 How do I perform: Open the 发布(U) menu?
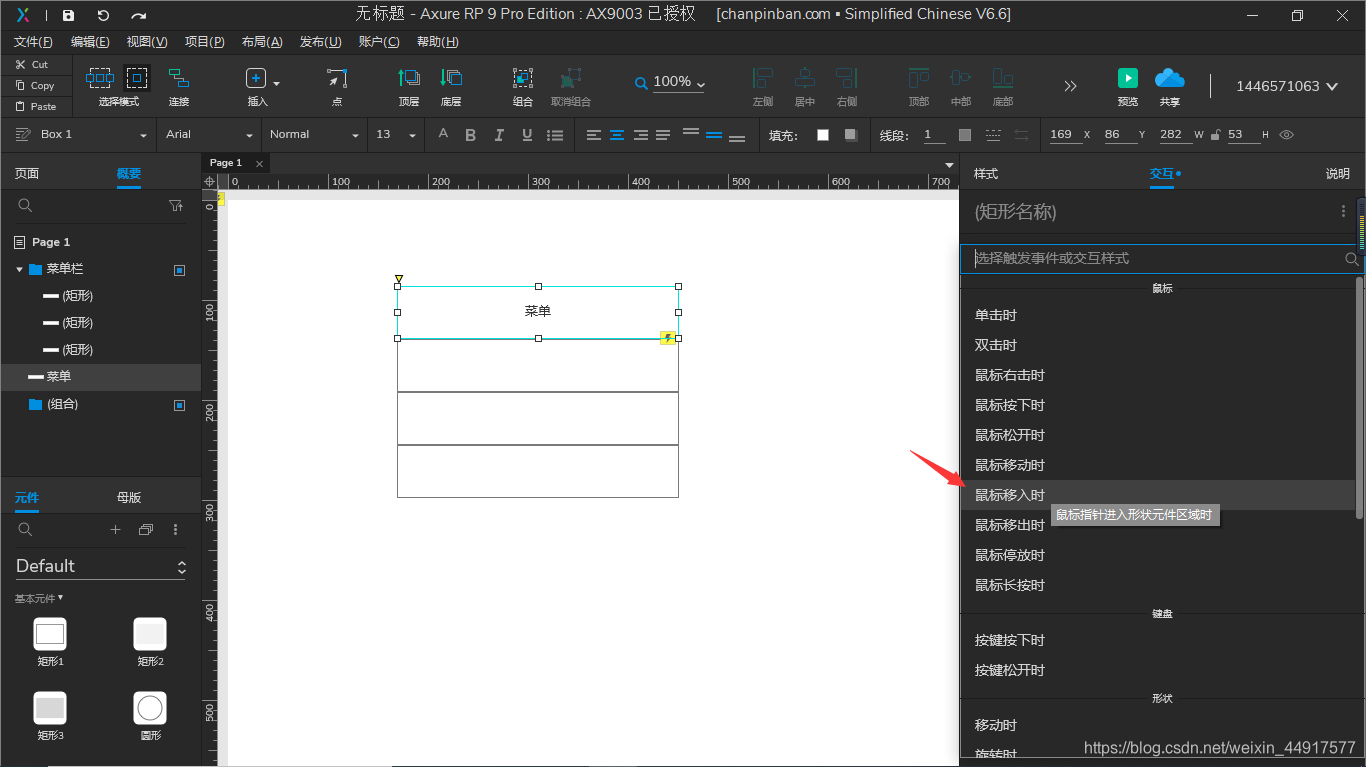tap(320, 41)
